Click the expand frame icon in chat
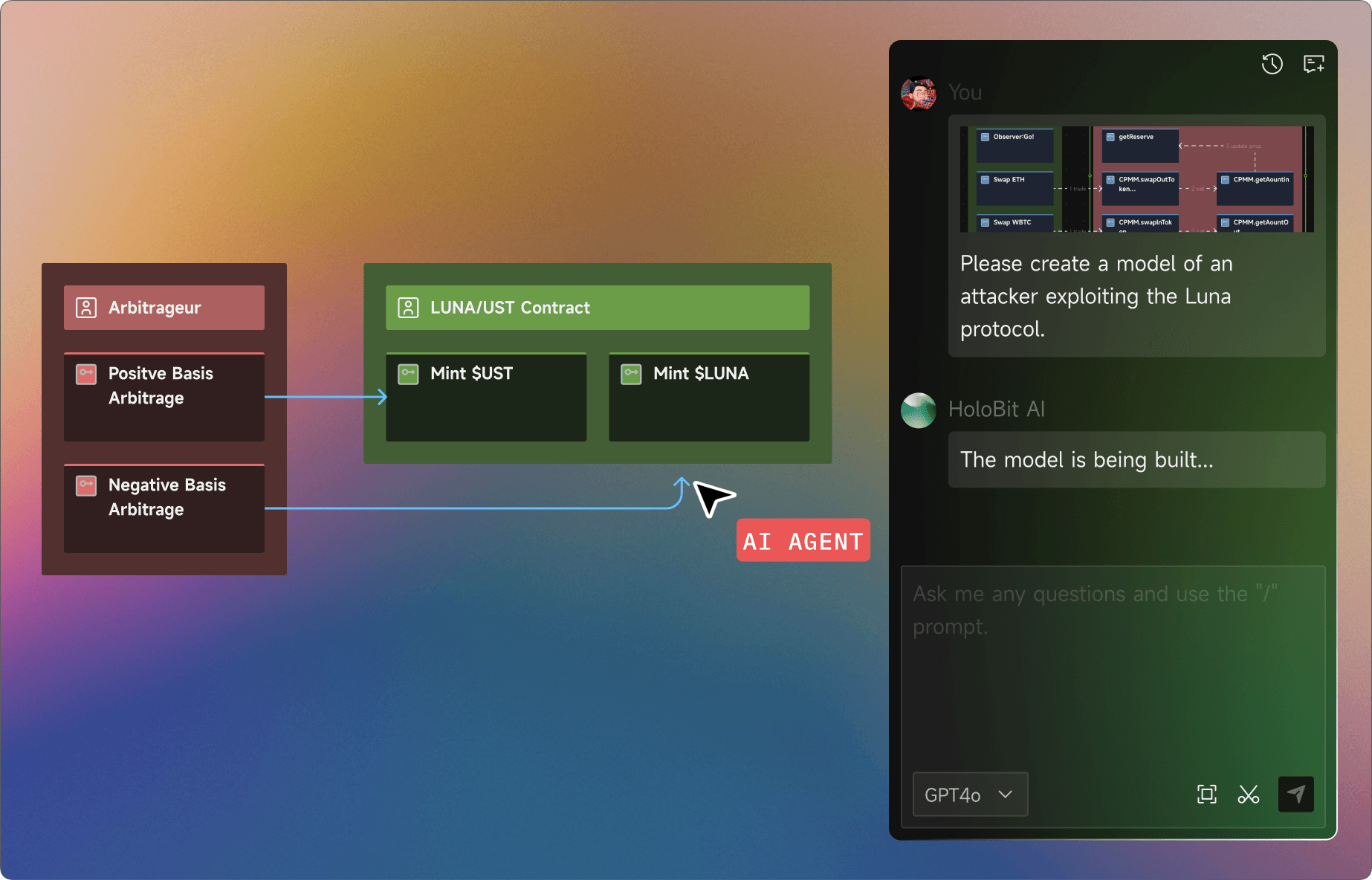1372x880 pixels. click(1207, 795)
